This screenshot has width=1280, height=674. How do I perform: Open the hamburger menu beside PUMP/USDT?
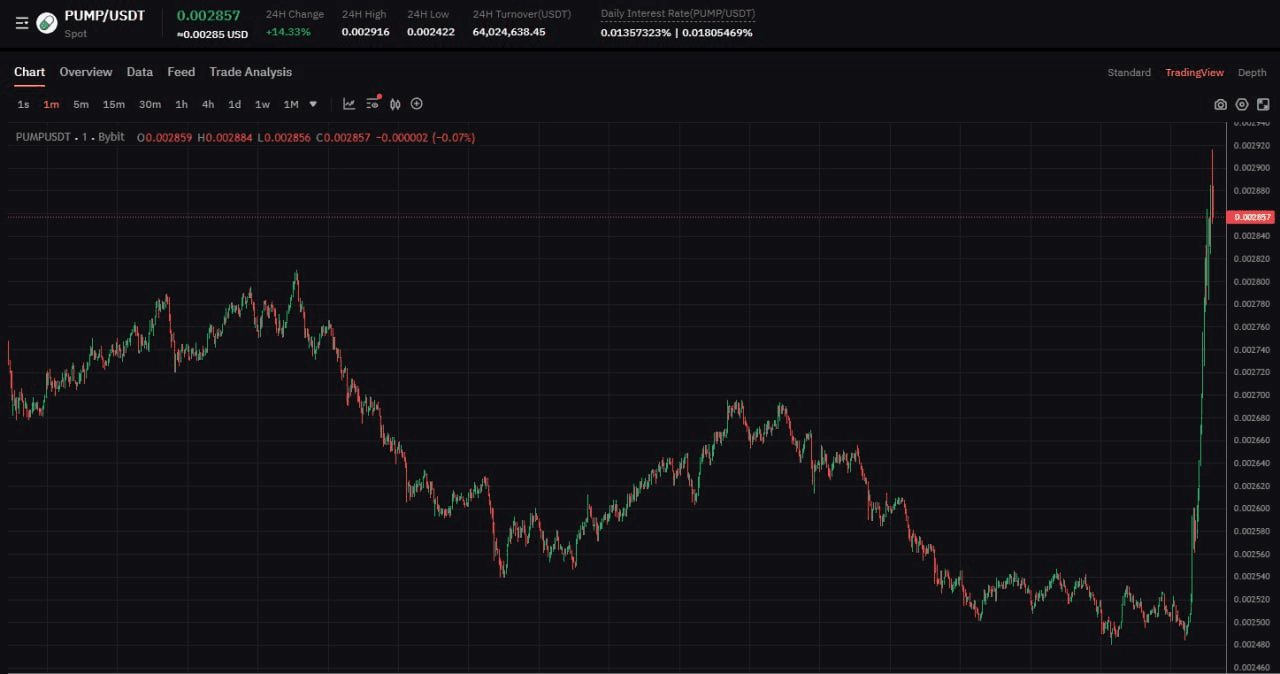click(x=22, y=23)
